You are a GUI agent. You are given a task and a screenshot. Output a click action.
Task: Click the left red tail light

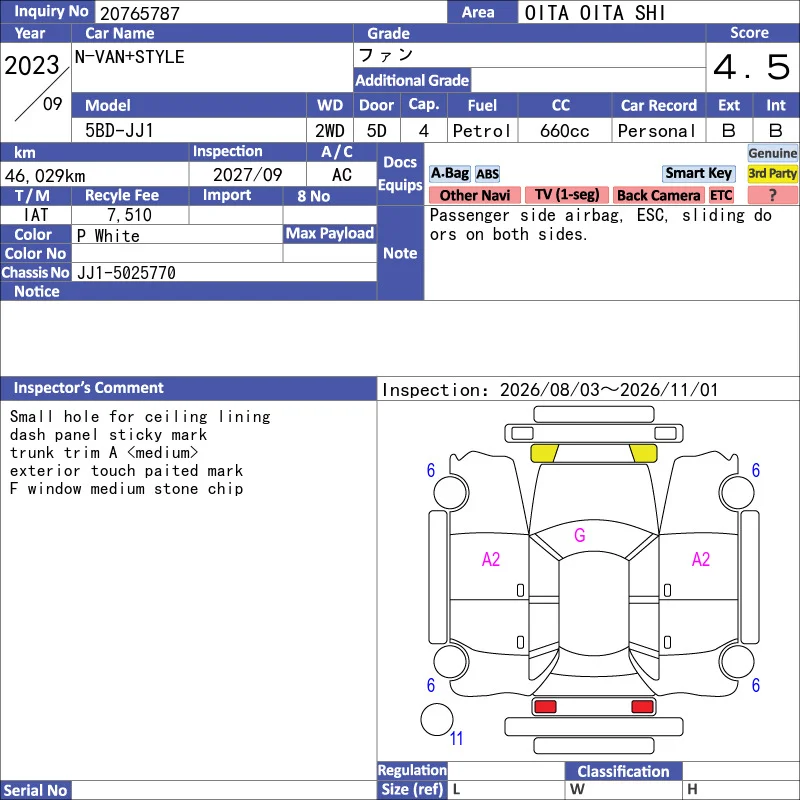545,707
